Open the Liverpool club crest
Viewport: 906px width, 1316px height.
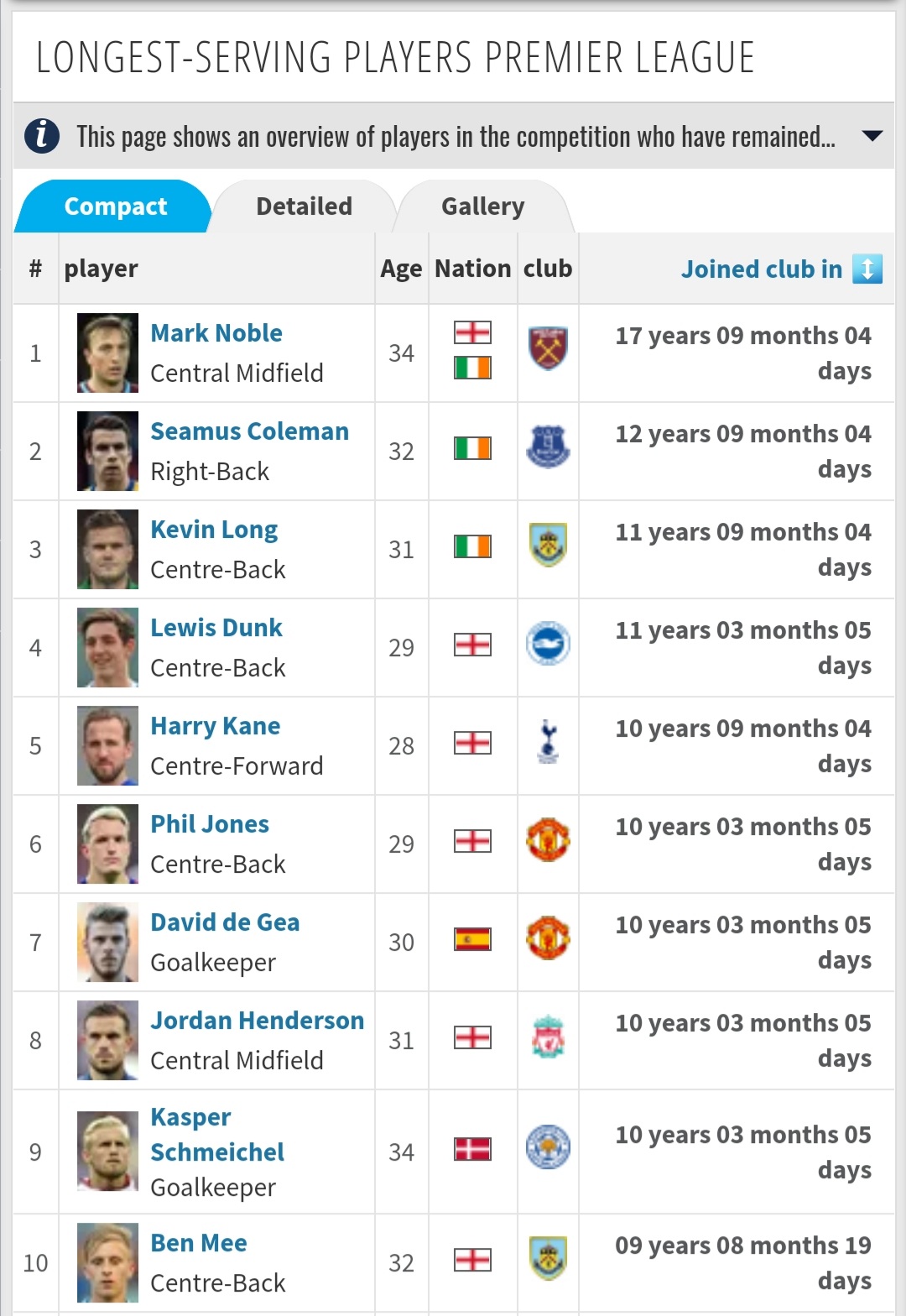tap(548, 1037)
